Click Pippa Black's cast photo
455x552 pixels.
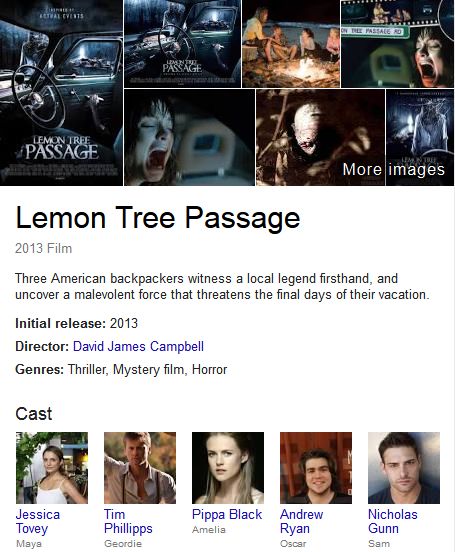[x=228, y=468]
